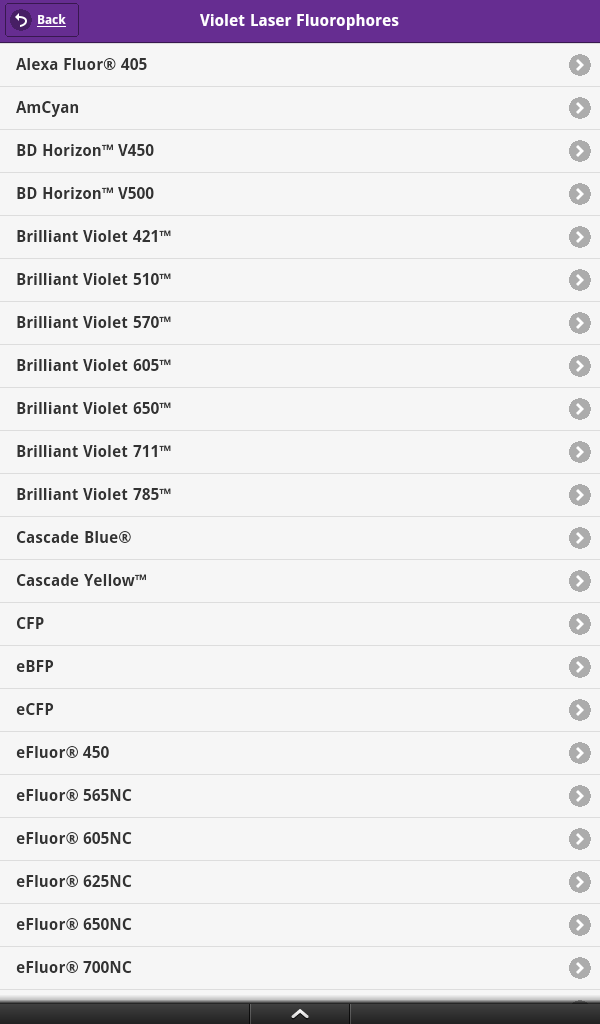Click the chevron icon for BD Horizon™ V450
This screenshot has width=600, height=1024.
(579, 151)
